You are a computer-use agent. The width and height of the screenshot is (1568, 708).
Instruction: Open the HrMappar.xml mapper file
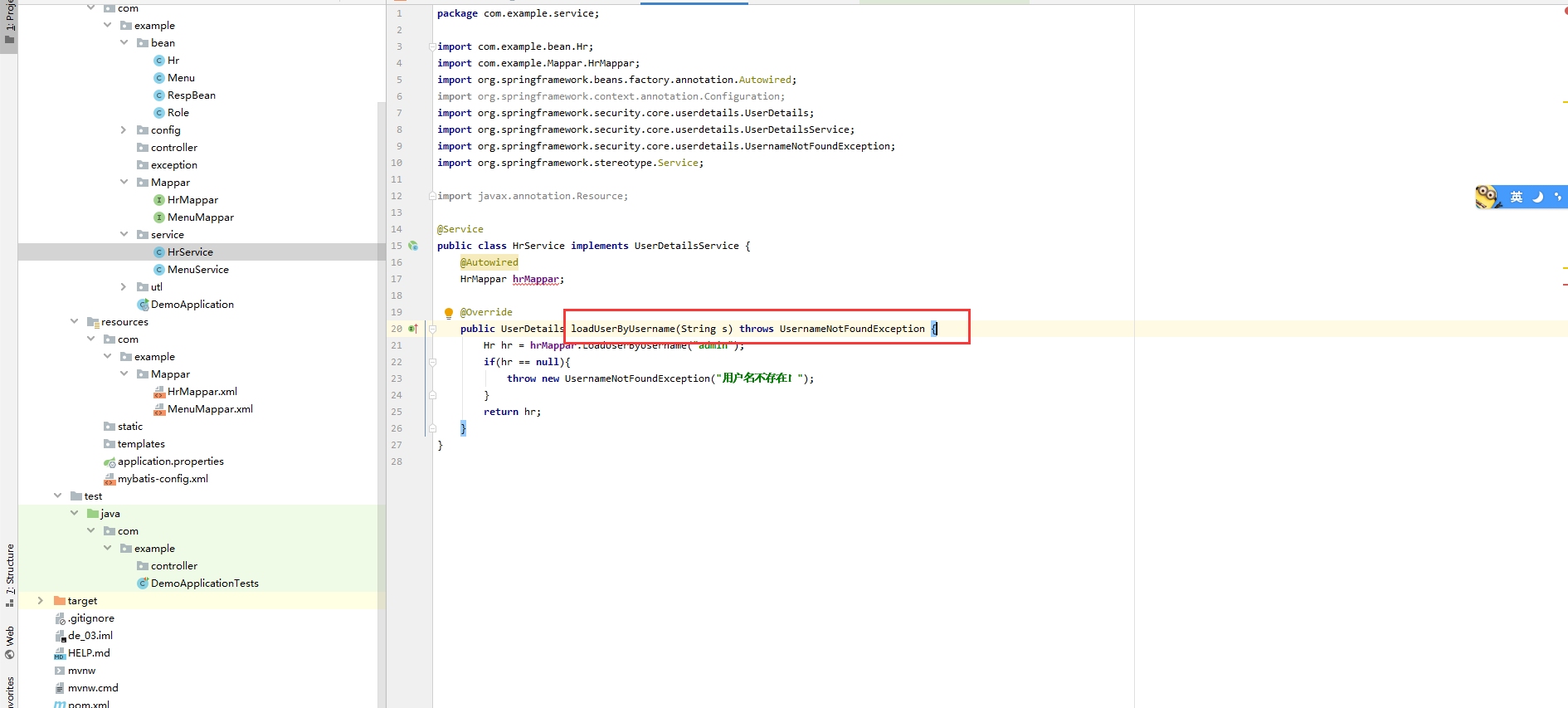[x=202, y=392]
